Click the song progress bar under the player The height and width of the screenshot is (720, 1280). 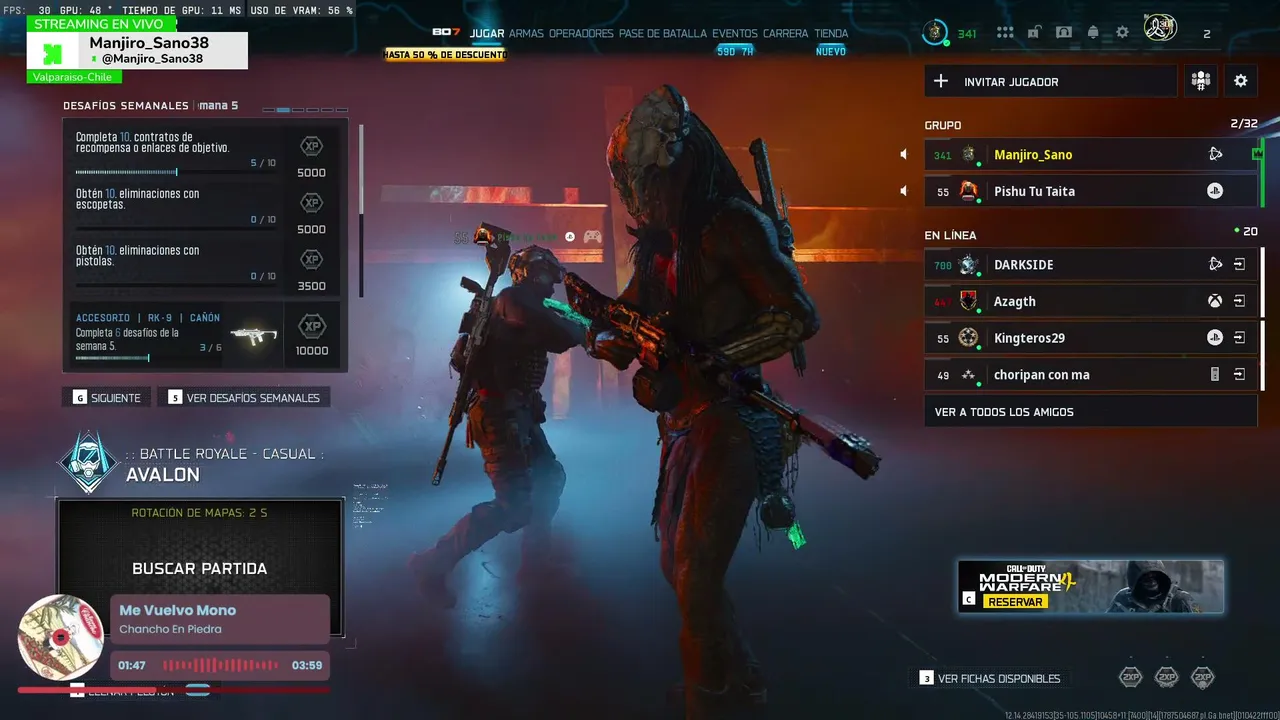coord(174,690)
